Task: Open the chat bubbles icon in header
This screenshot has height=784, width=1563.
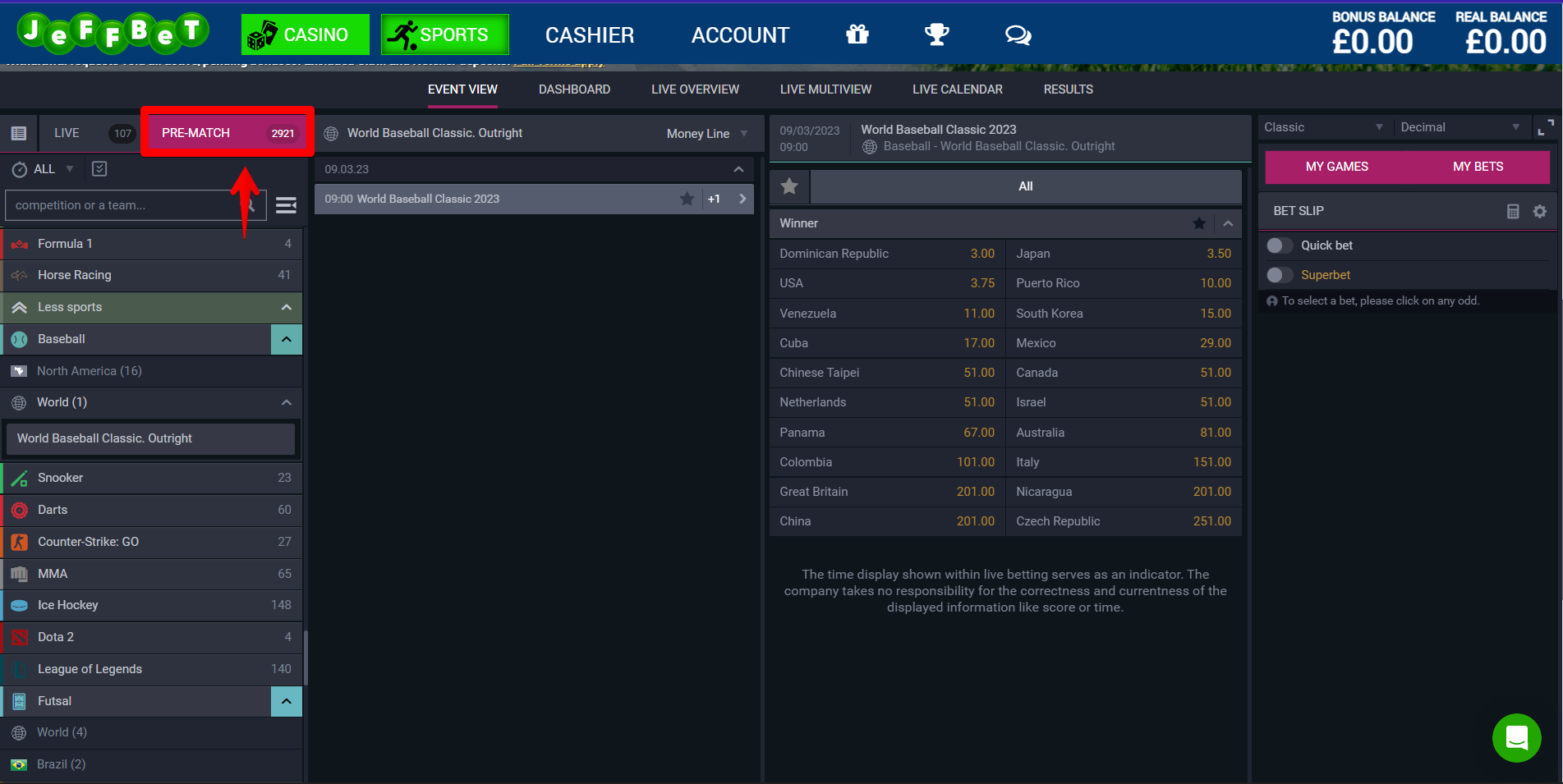Action: pos(1018,34)
